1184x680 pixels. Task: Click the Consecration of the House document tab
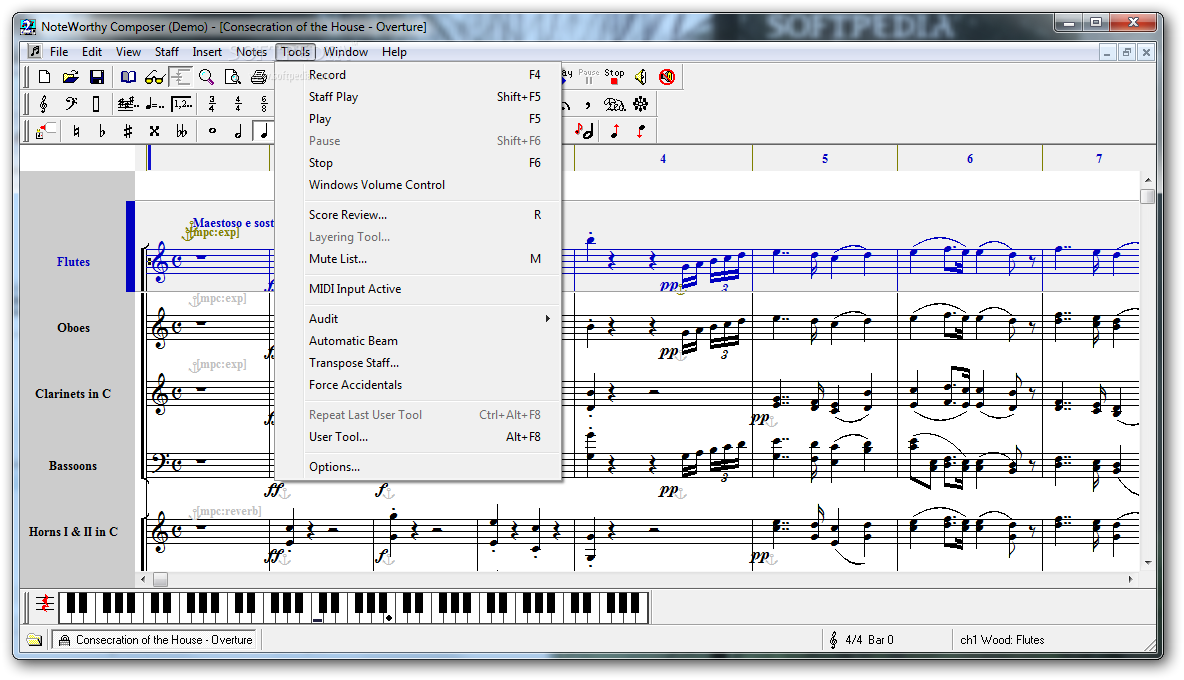155,640
